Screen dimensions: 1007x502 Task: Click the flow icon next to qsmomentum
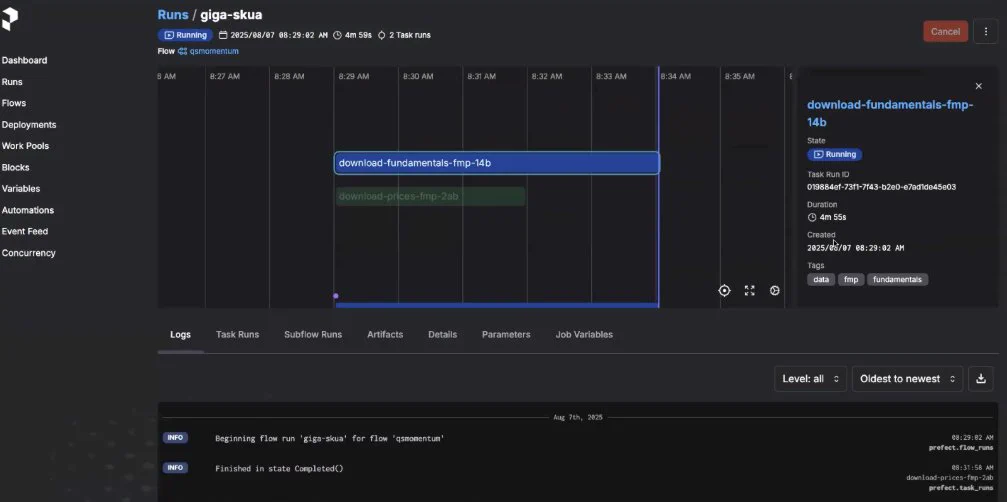coord(182,51)
